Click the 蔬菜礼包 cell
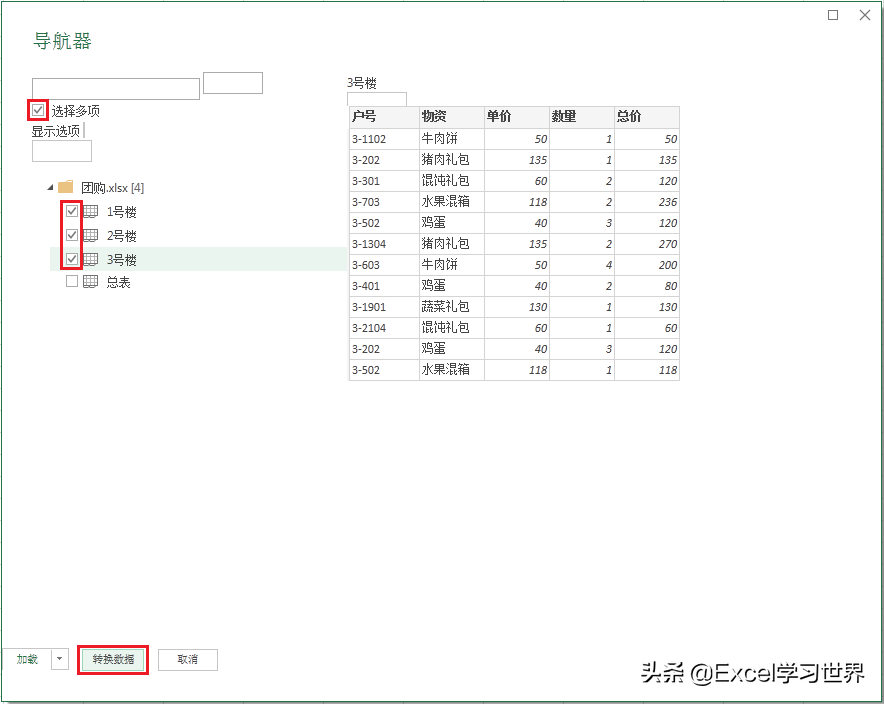The height and width of the screenshot is (704, 884). [x=452, y=307]
